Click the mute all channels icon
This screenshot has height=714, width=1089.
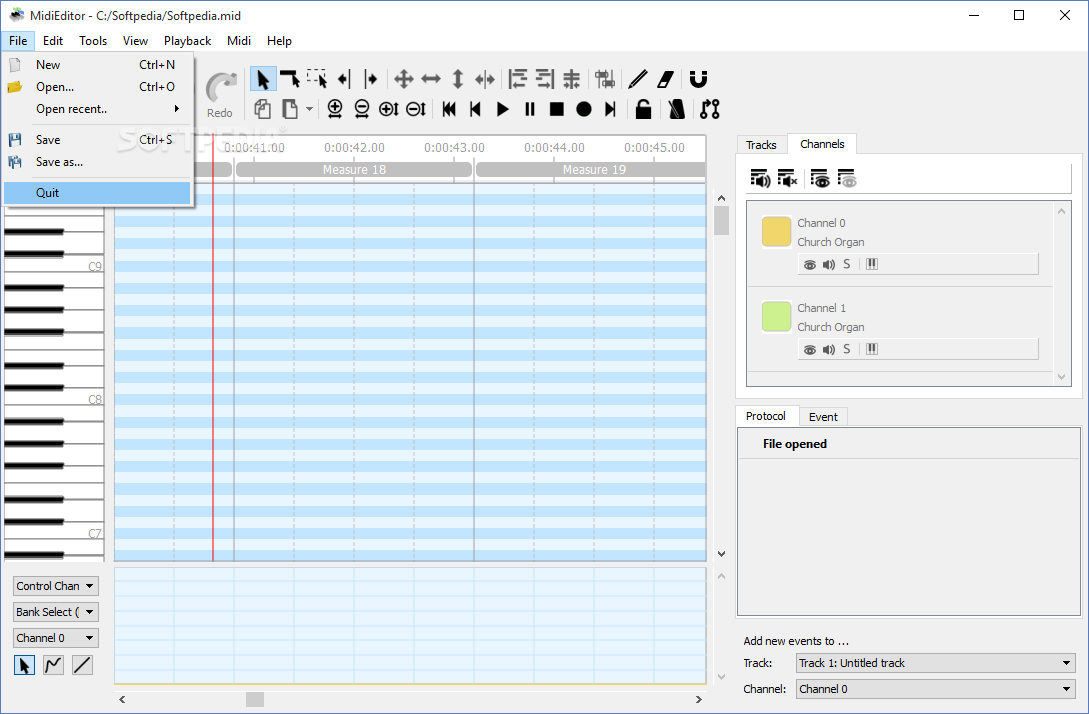[x=787, y=178]
